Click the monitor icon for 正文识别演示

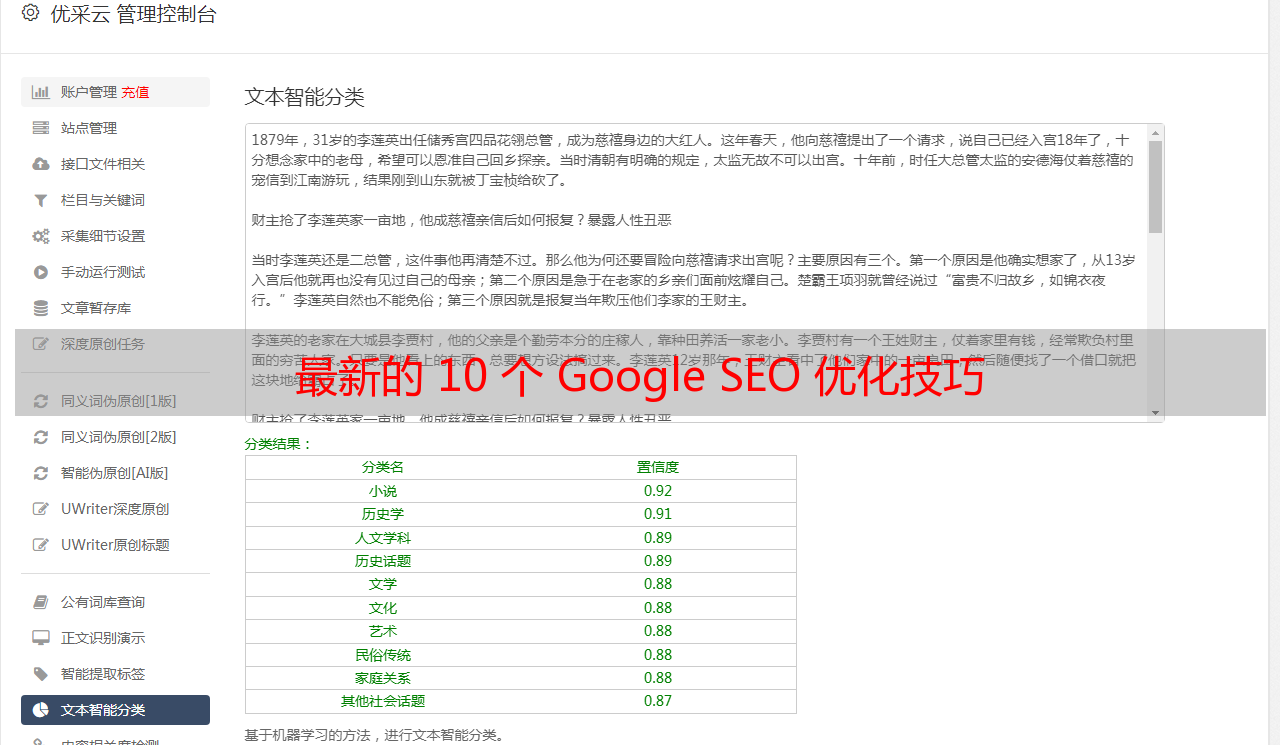point(41,638)
